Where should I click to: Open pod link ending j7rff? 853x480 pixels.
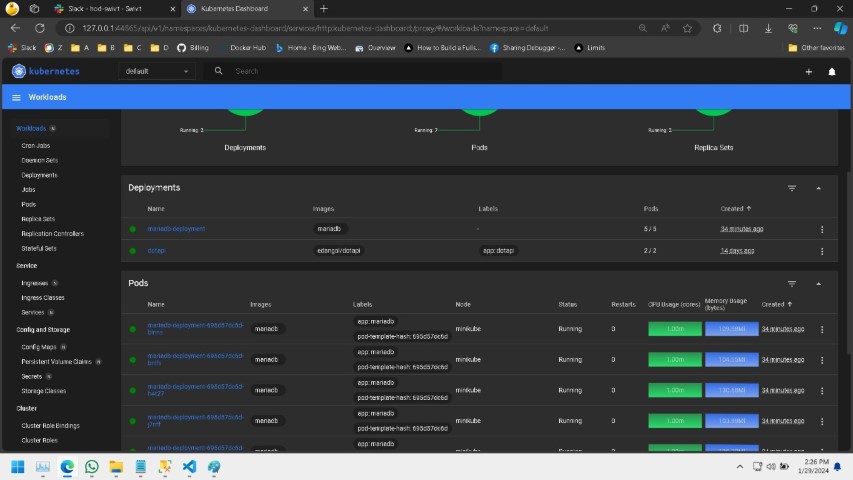tap(195, 420)
